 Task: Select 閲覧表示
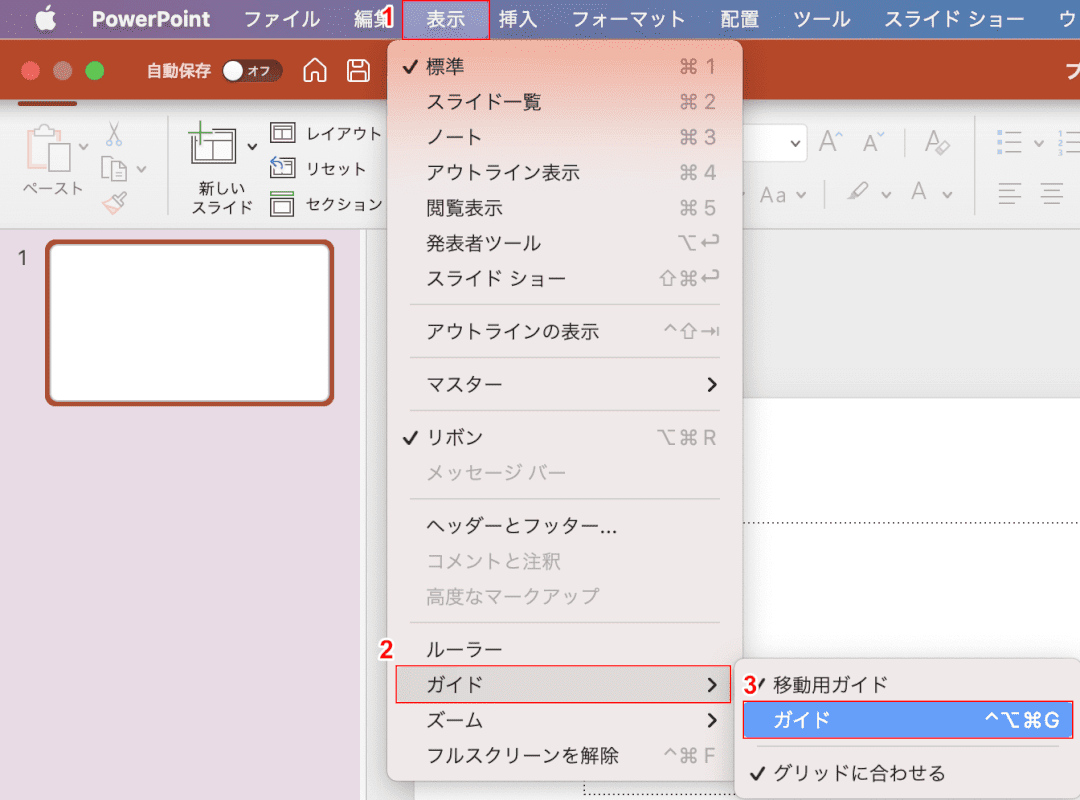(564, 208)
